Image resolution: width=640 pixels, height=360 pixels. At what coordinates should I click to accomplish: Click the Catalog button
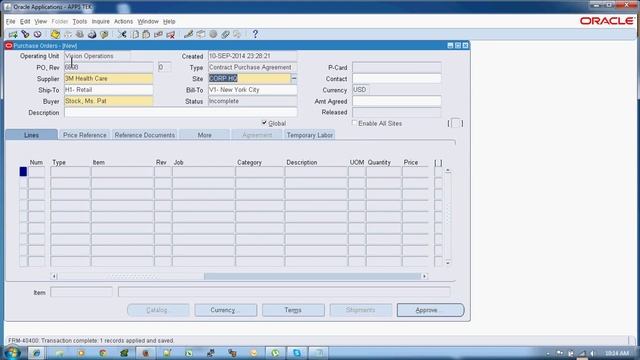point(158,310)
